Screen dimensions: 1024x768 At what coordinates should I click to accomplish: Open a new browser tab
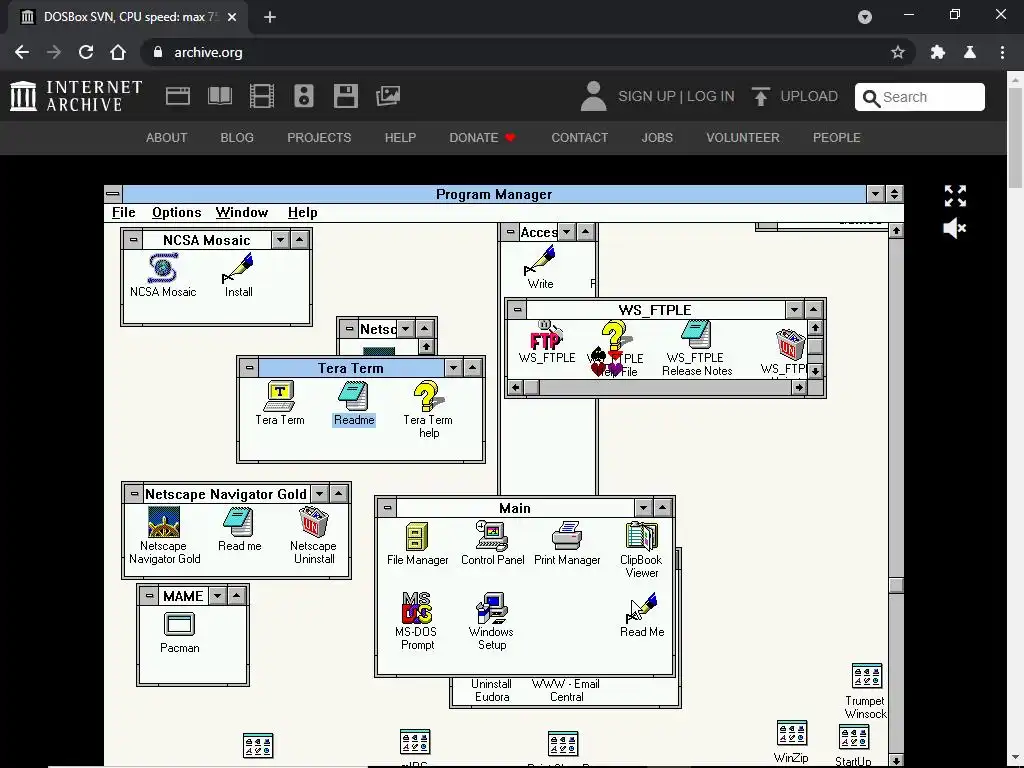270,17
